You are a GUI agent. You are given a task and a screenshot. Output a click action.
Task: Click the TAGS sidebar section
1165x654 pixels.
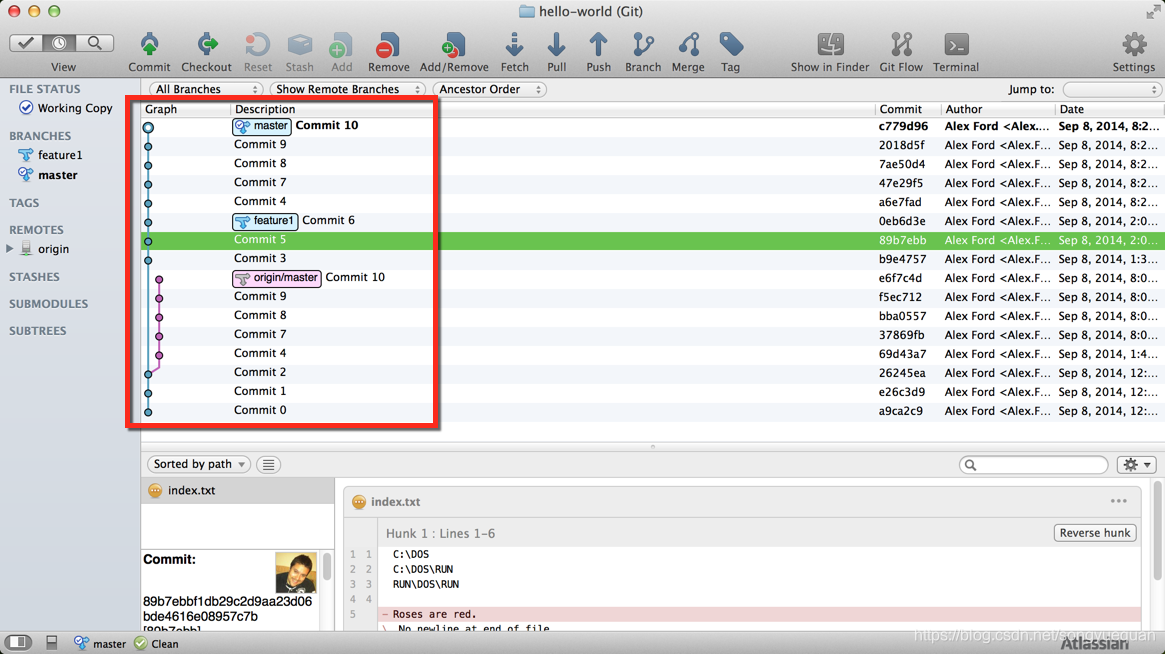click(x=24, y=203)
